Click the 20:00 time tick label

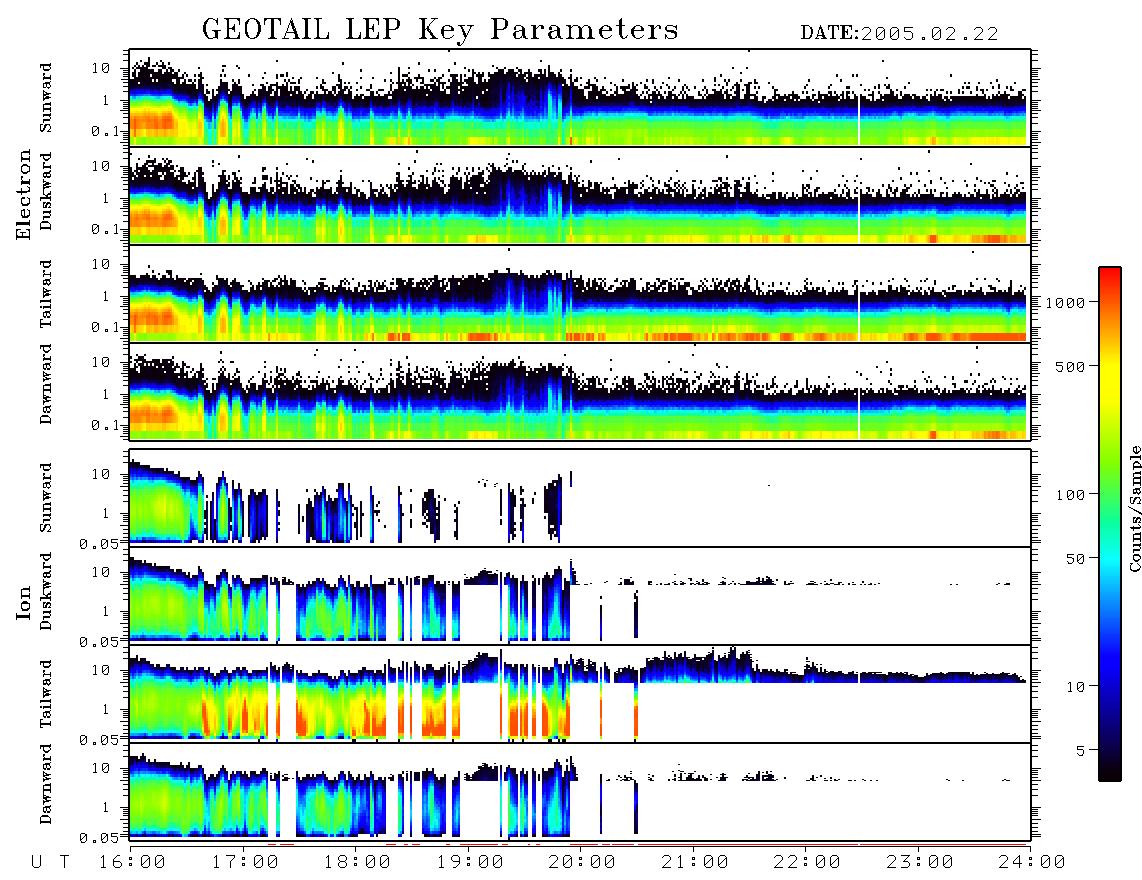(582, 863)
